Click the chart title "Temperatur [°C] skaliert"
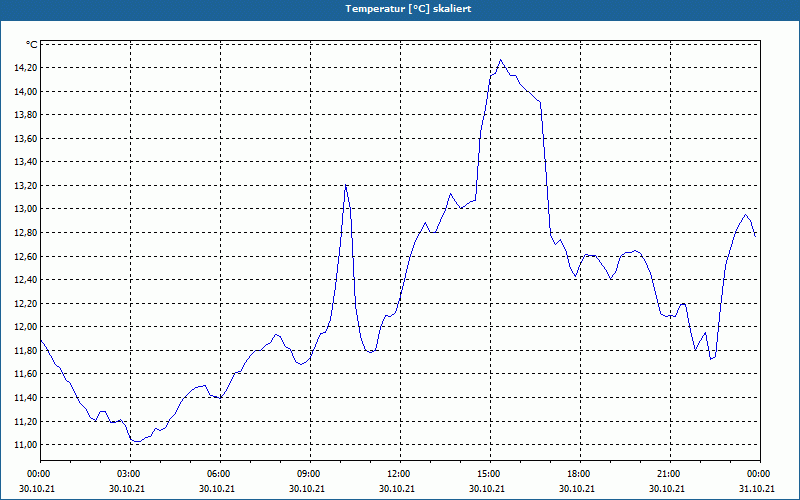Image resolution: width=800 pixels, height=500 pixels. click(408, 9)
